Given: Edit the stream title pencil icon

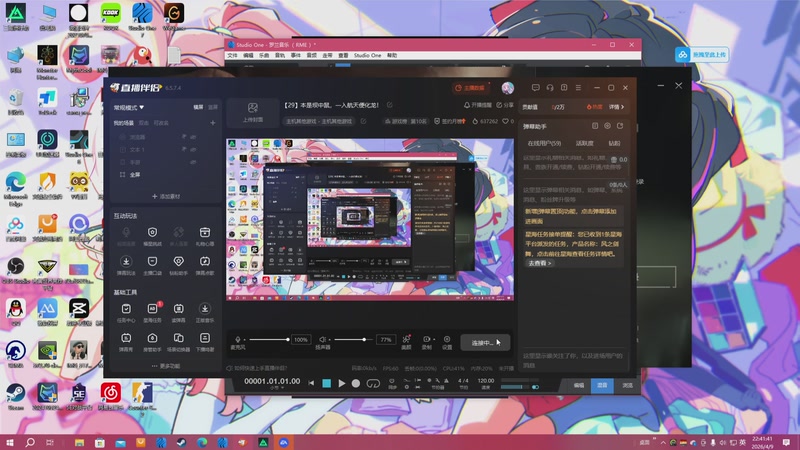Looking at the screenshot, I should (x=389, y=105).
